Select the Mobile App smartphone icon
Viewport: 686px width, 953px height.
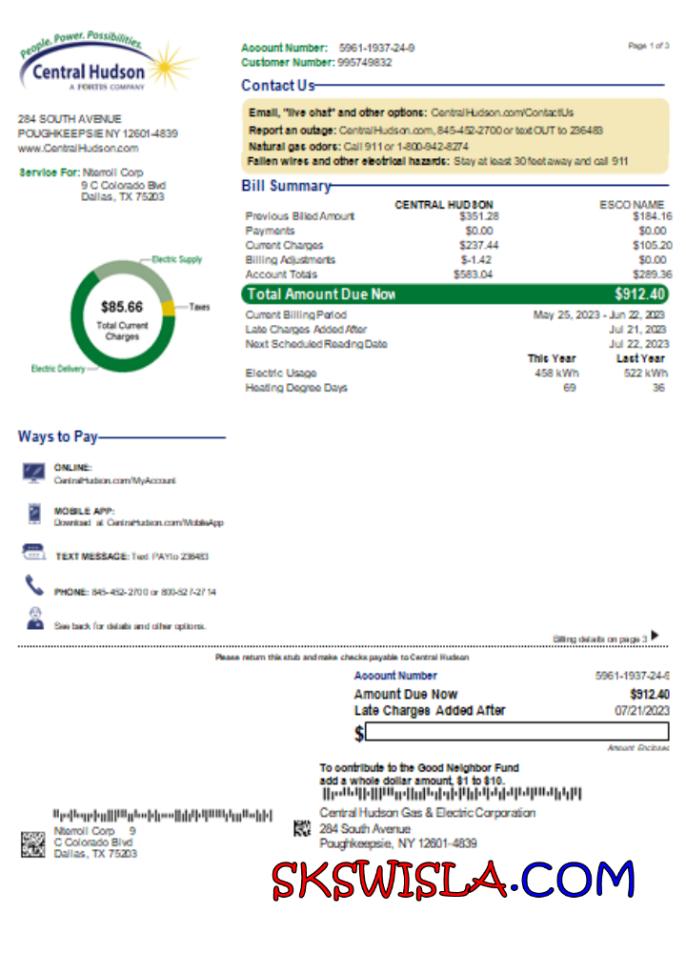point(34,514)
